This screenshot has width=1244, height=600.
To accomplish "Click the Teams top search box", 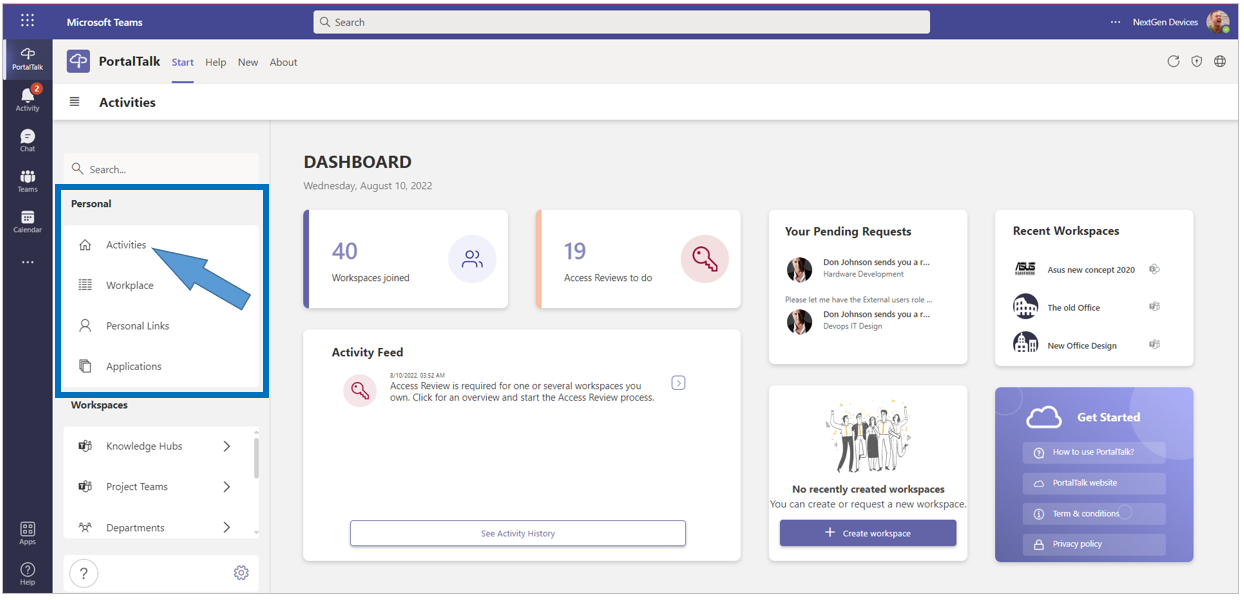I will [x=621, y=22].
